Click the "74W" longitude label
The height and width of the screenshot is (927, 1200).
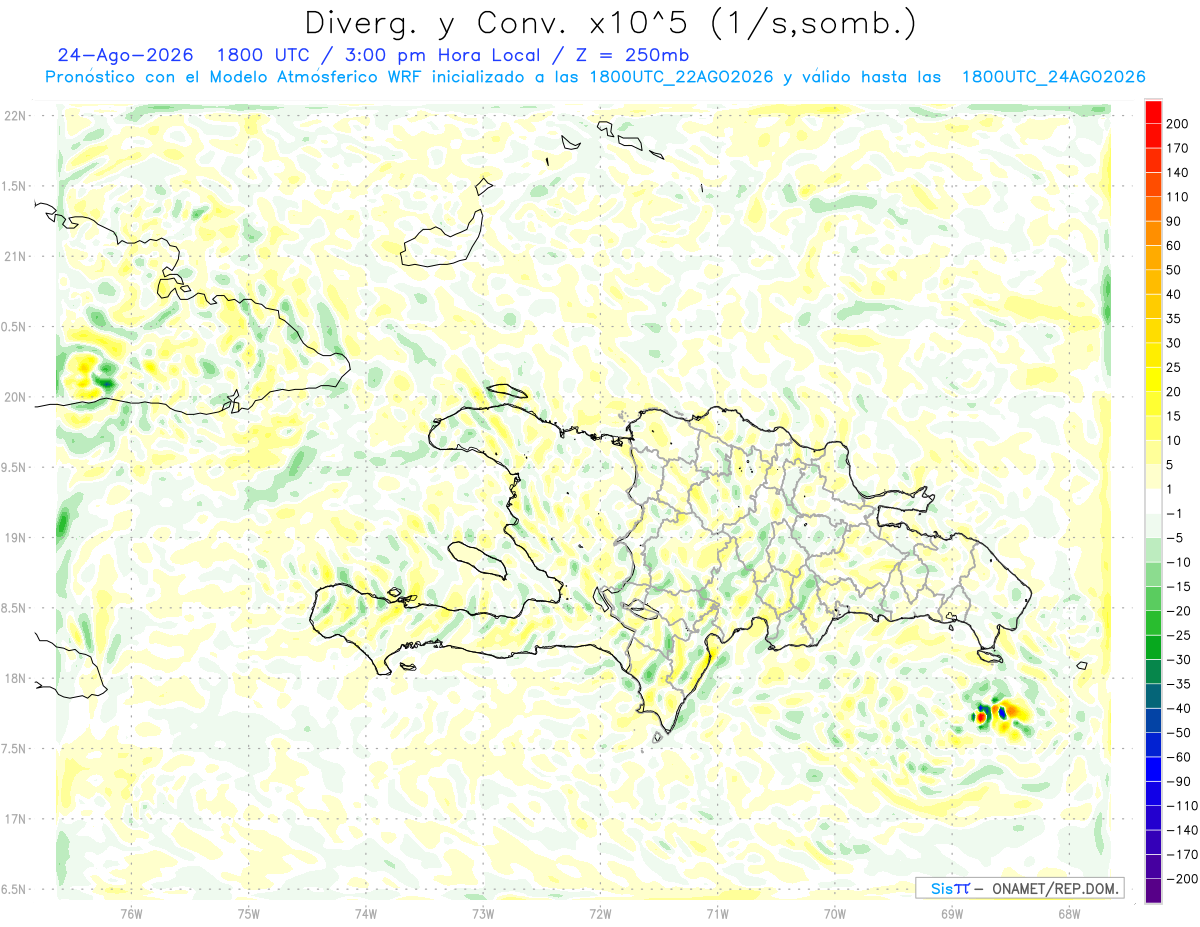click(x=365, y=912)
